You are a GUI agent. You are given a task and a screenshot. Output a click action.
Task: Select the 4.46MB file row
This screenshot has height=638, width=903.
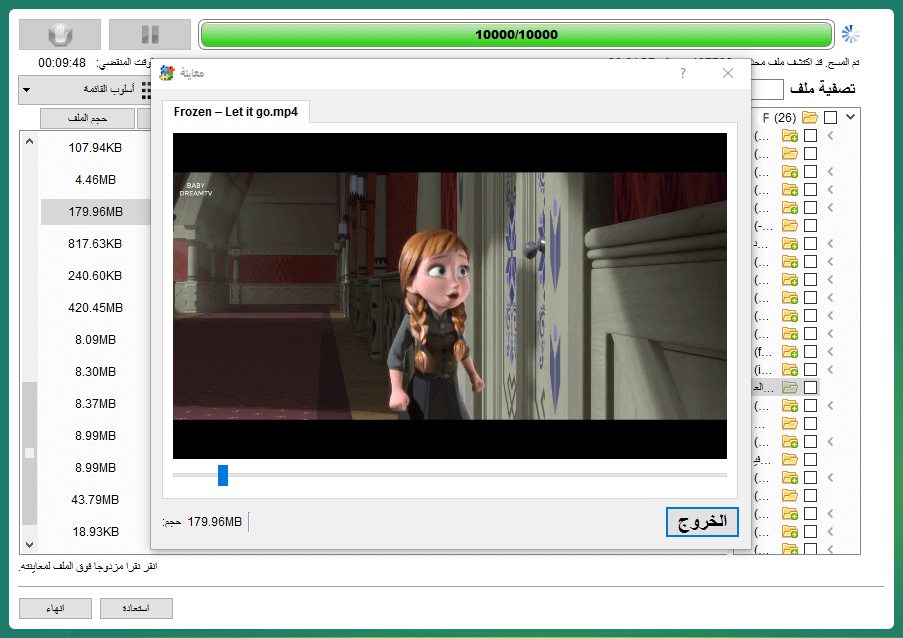pos(95,180)
